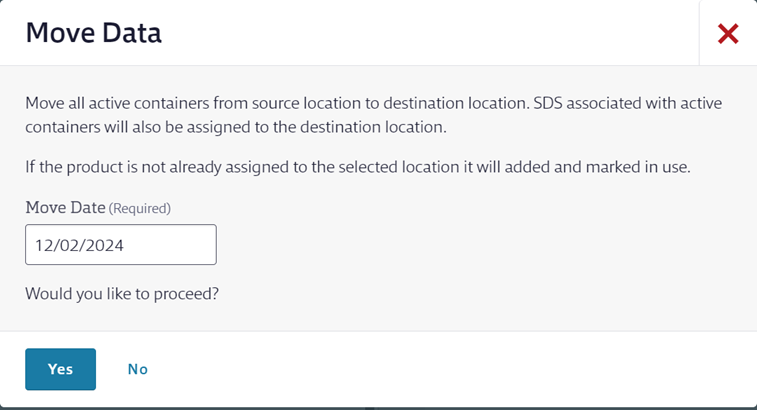Focus the Move Date input field
The image size is (757, 410).
pyautogui.click(x=120, y=245)
